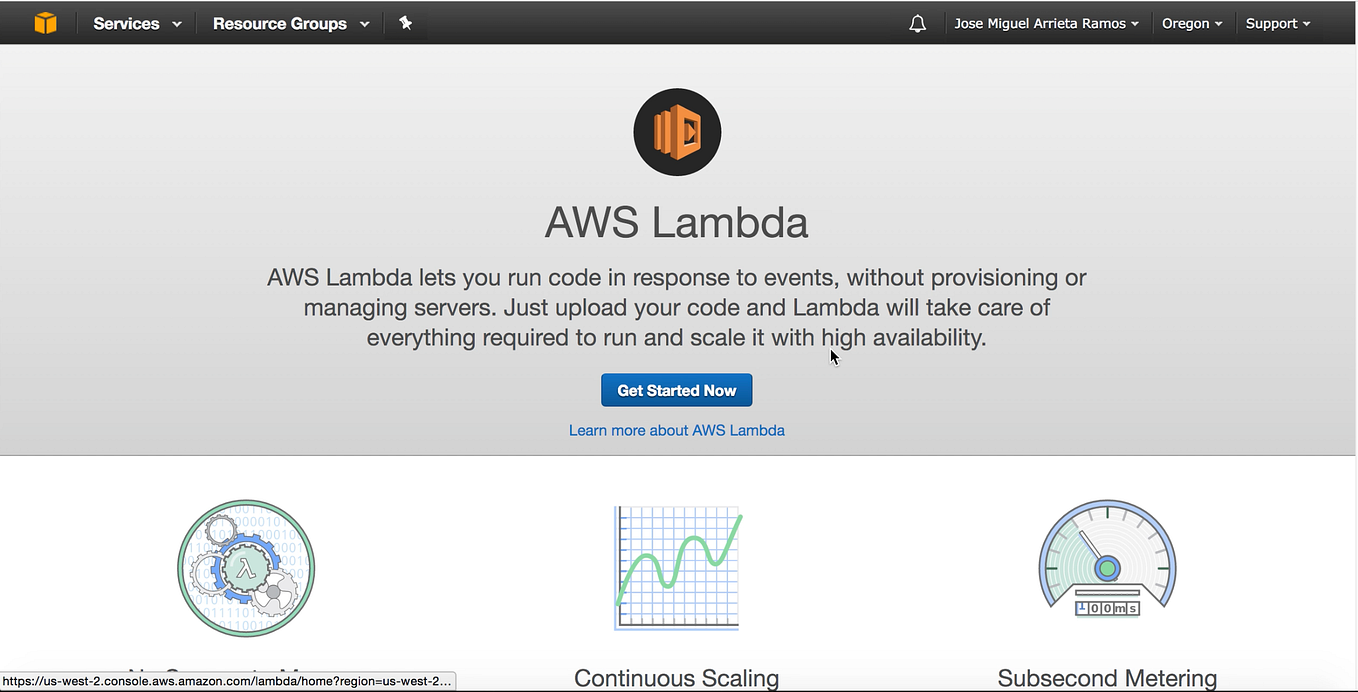Select the Subsecond Metering gauge icon

(1107, 560)
